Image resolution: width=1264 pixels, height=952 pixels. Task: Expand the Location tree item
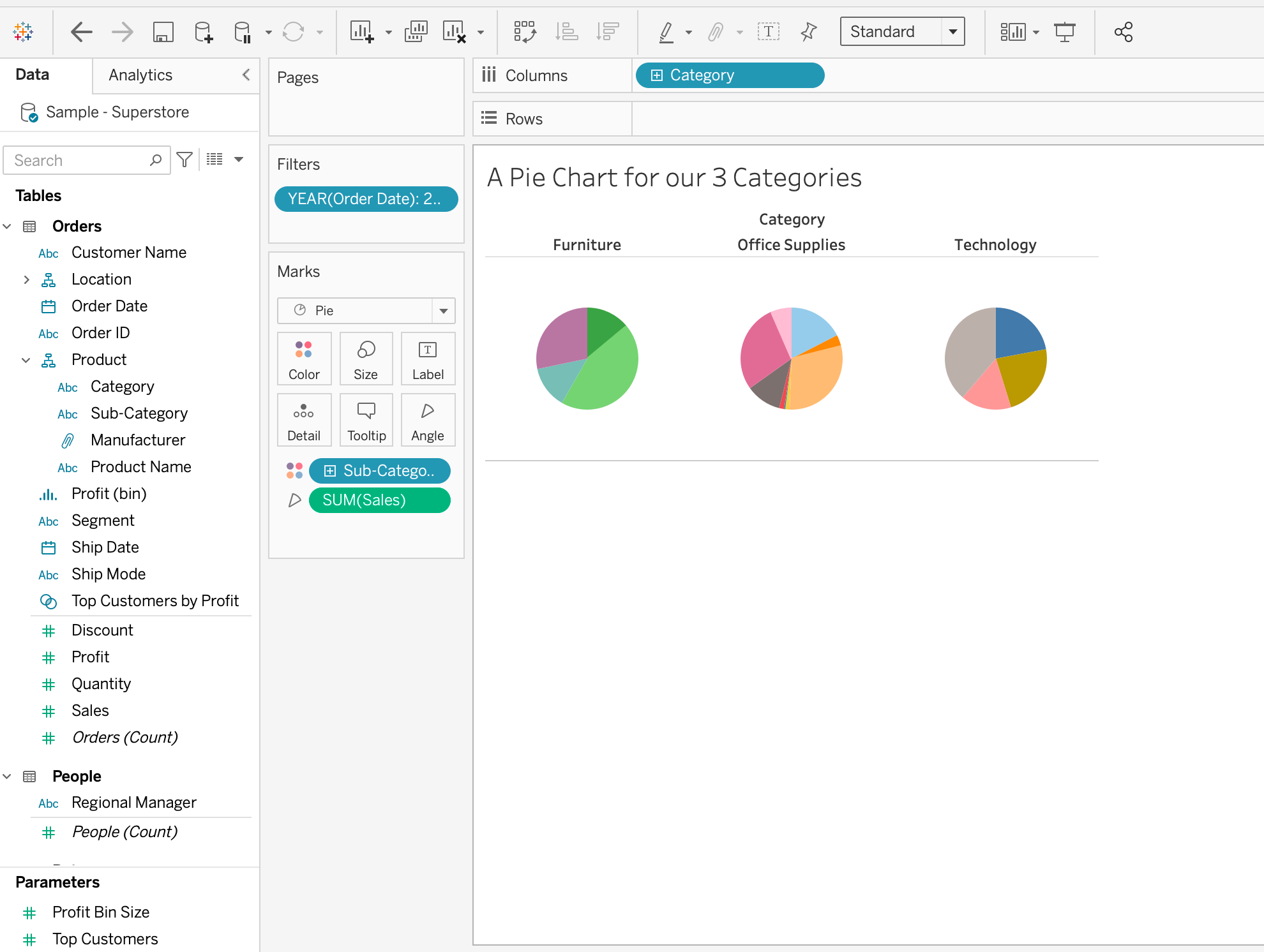tap(26, 279)
